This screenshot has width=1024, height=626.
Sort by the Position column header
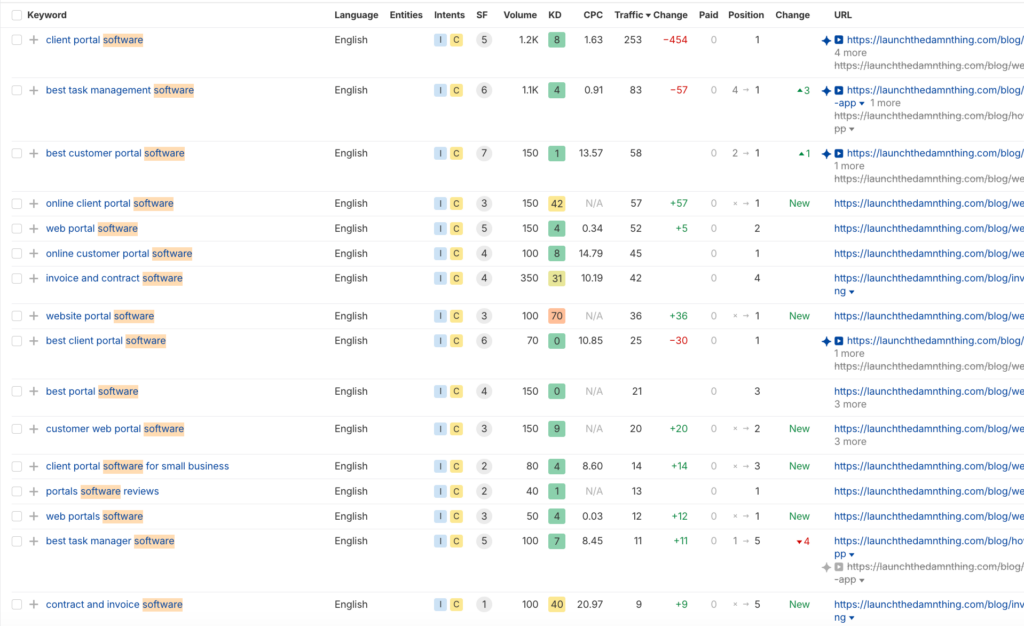click(x=746, y=15)
